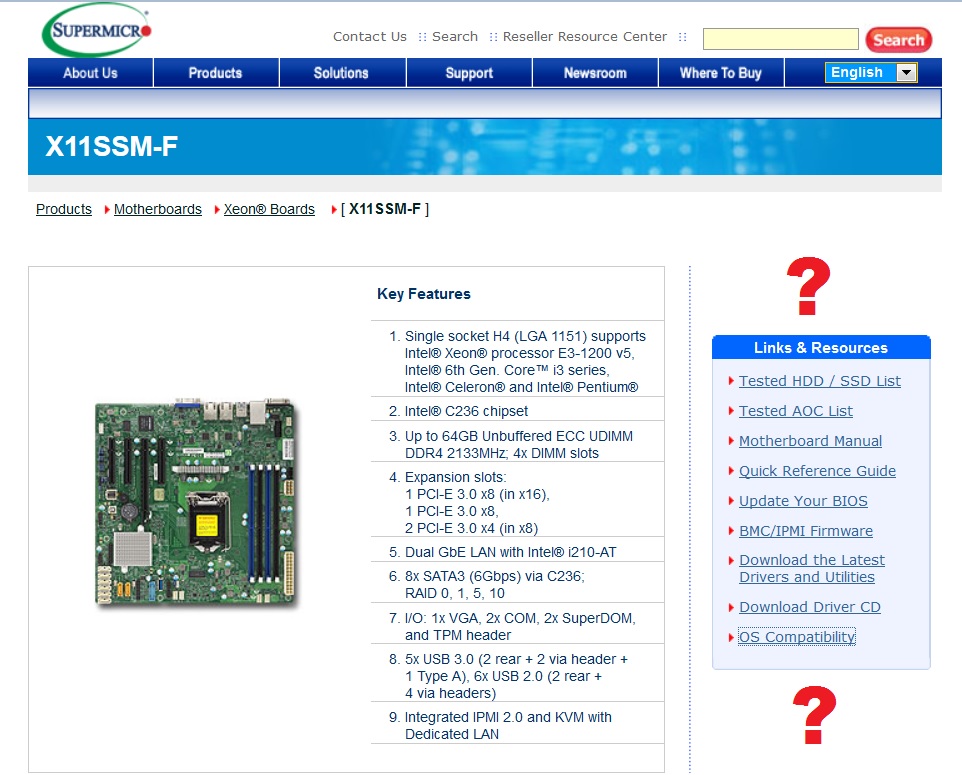The width and height of the screenshot is (962, 775).
Task: Go to Xeon® Boards breadcrumb link
Action: point(269,209)
